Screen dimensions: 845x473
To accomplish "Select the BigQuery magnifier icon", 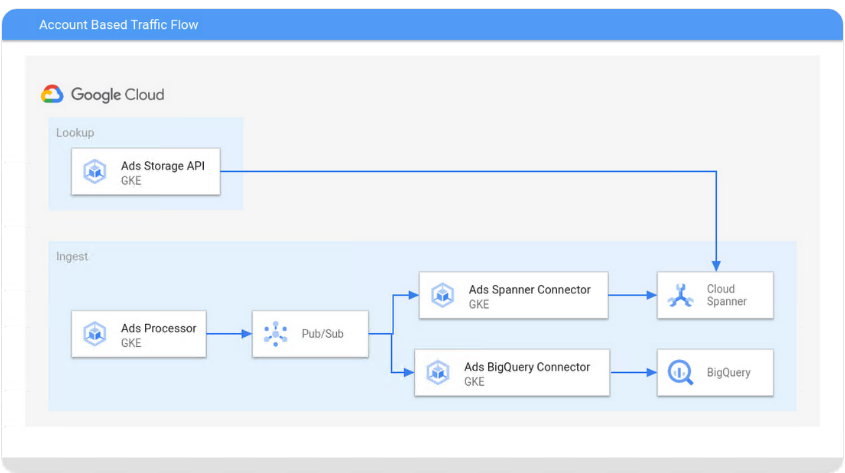I will tap(681, 373).
